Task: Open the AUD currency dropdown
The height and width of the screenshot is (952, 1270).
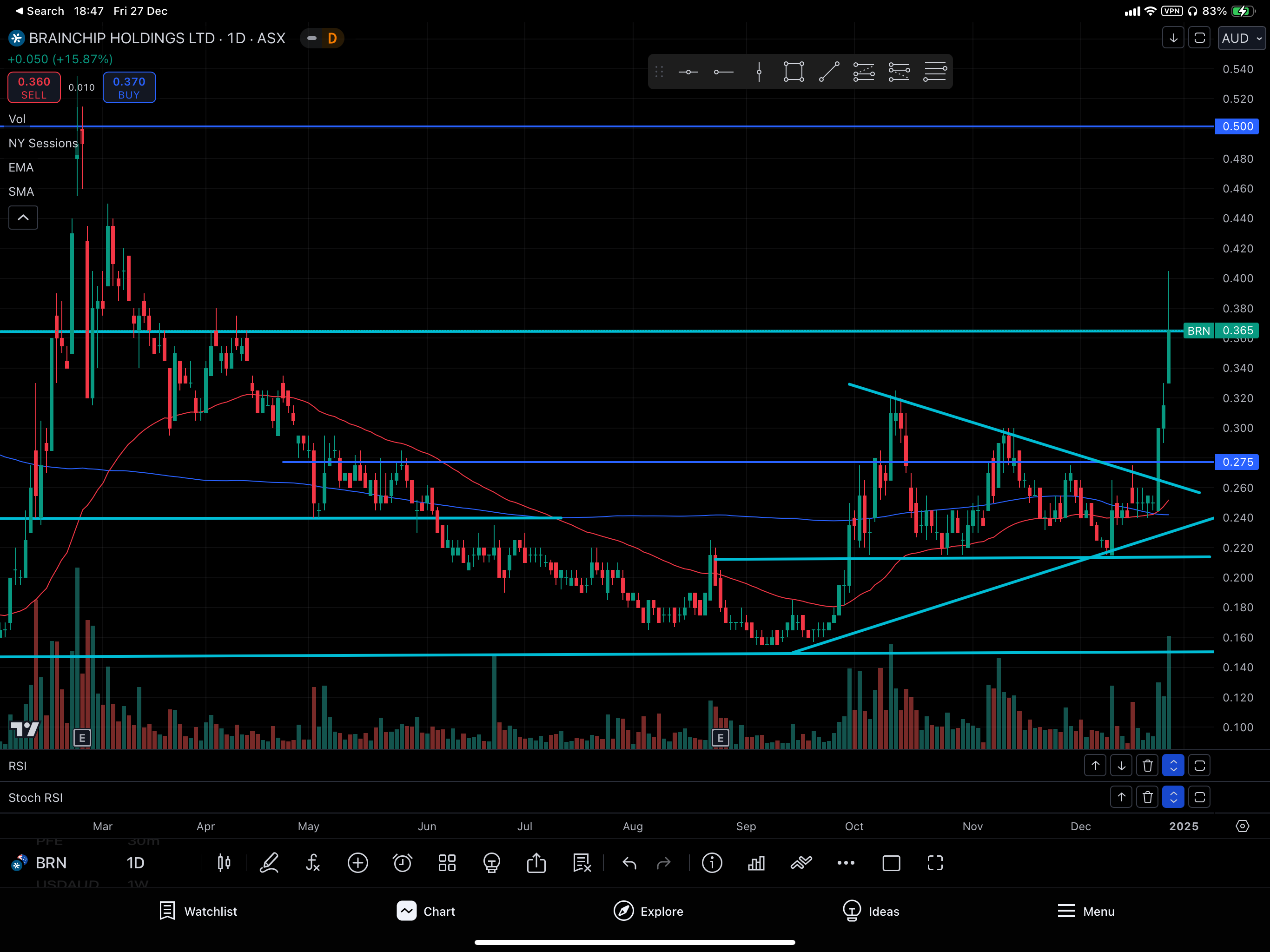Action: pos(1242,38)
